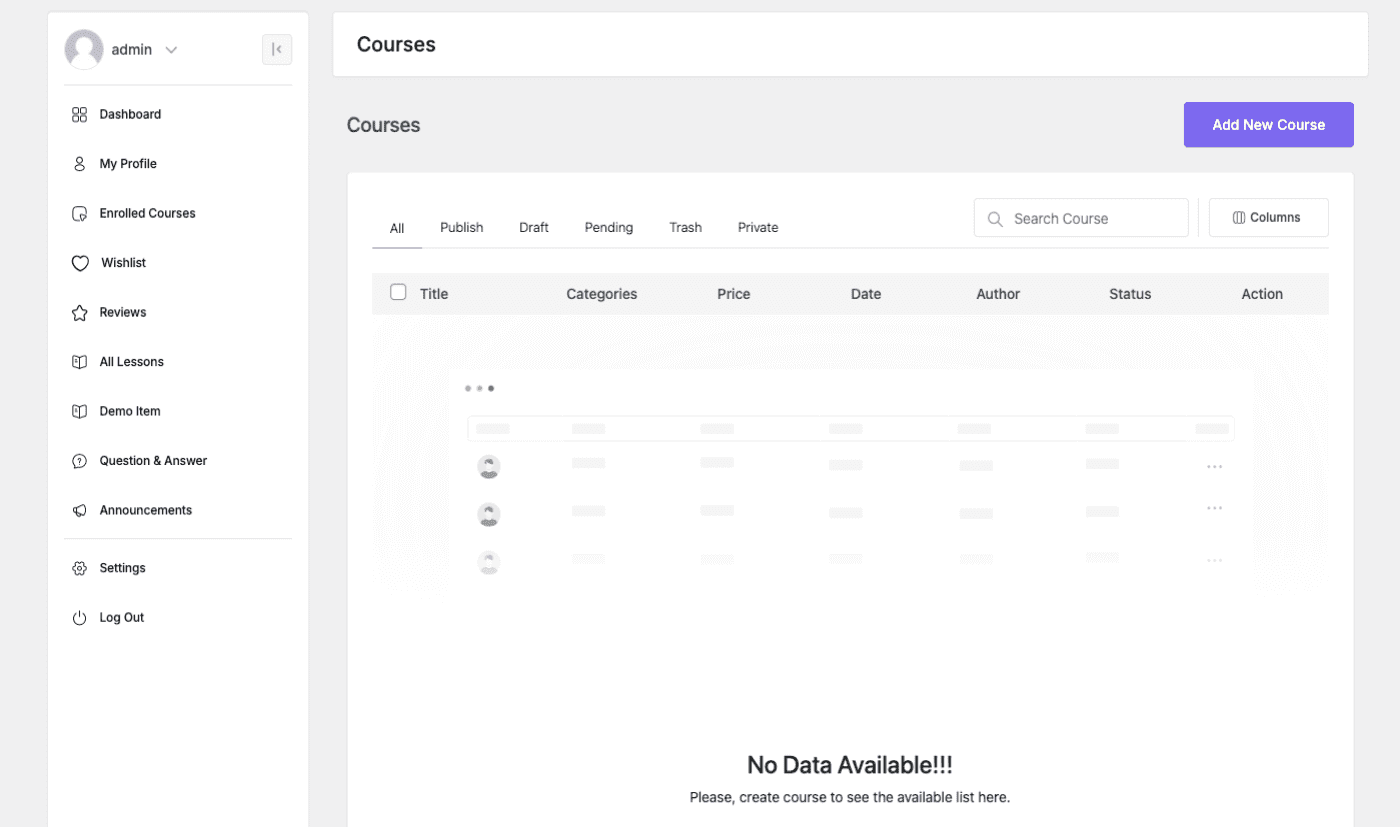Viewport: 1400px width, 827px height.
Task: Click the Question & Answer bubble icon
Action: tap(80, 461)
